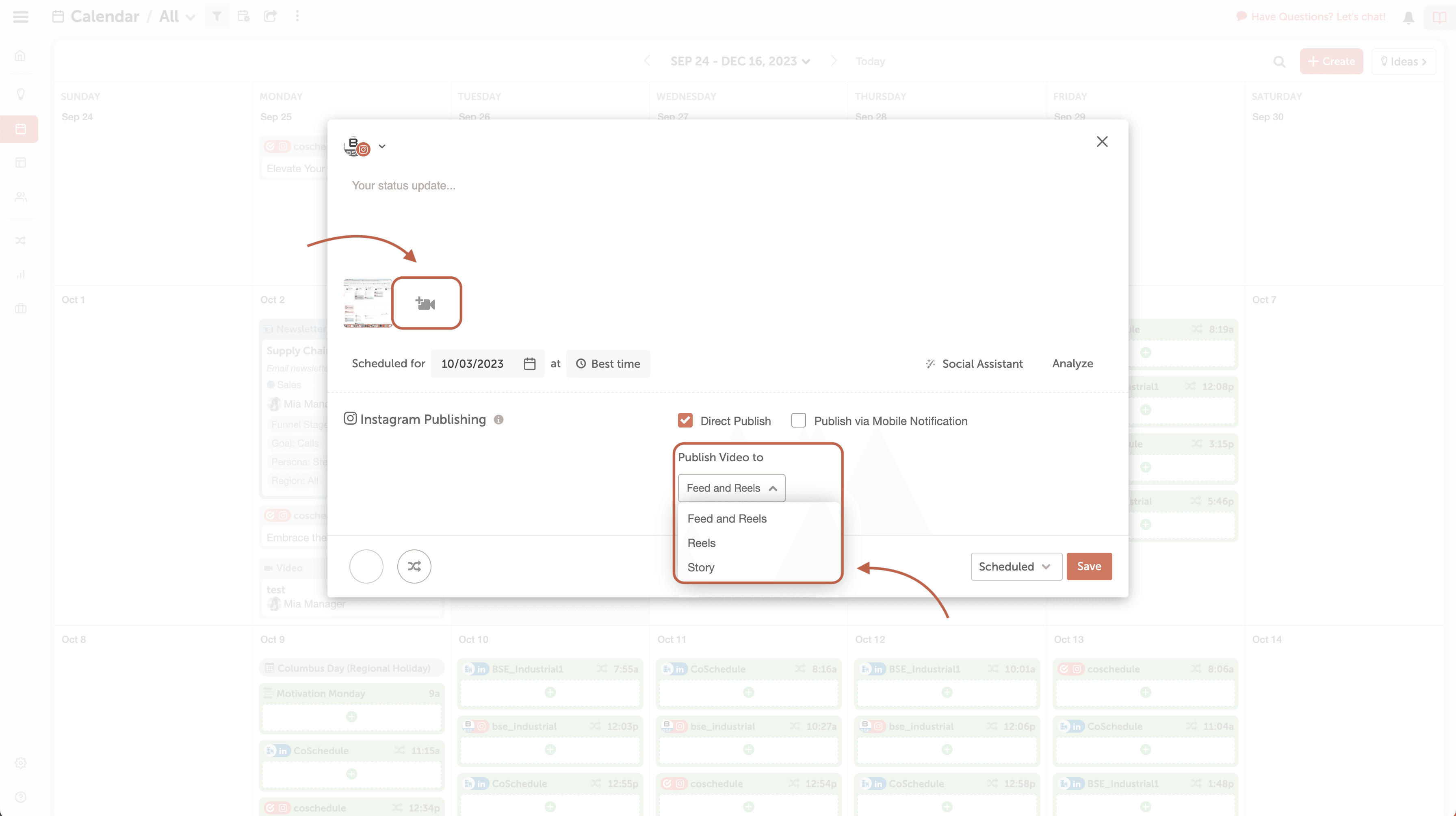Click the Instagram Publishing info icon

498,420
